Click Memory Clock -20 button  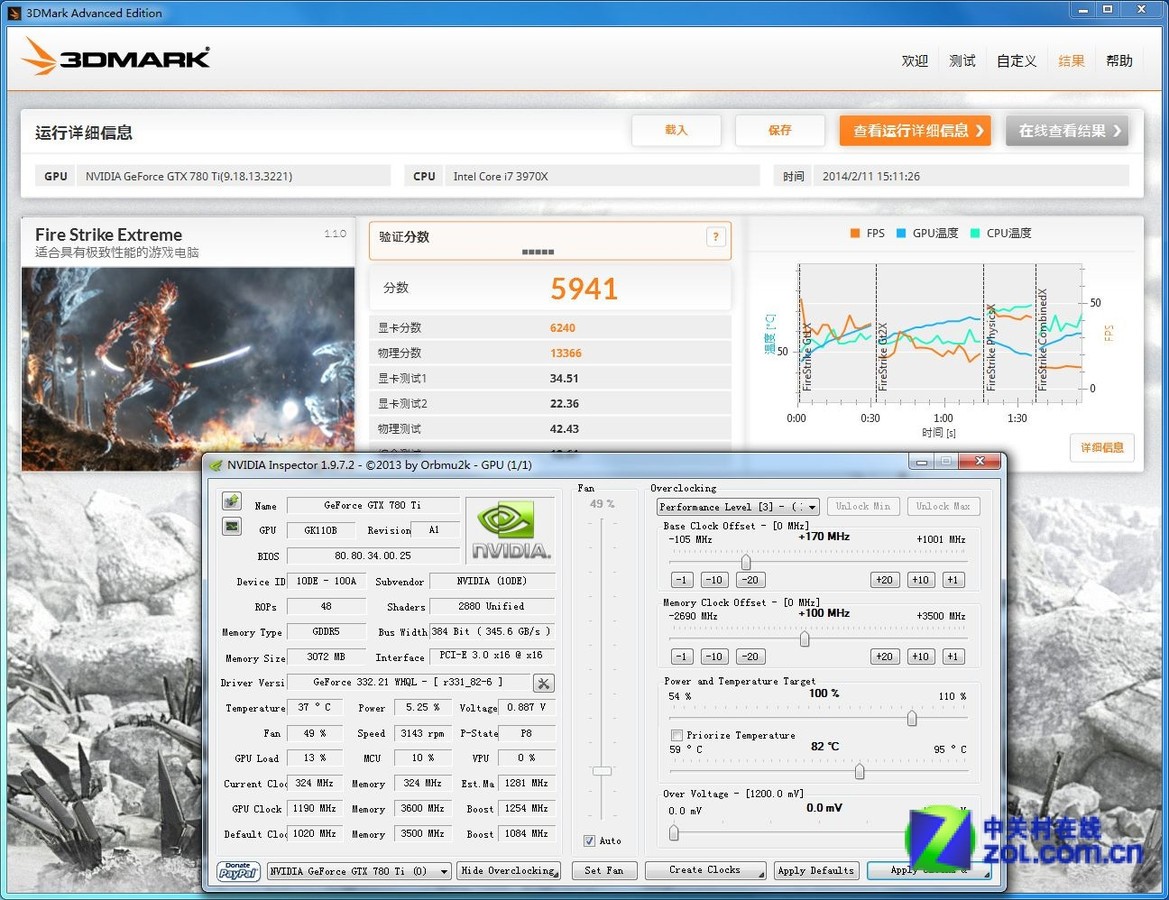pos(750,657)
